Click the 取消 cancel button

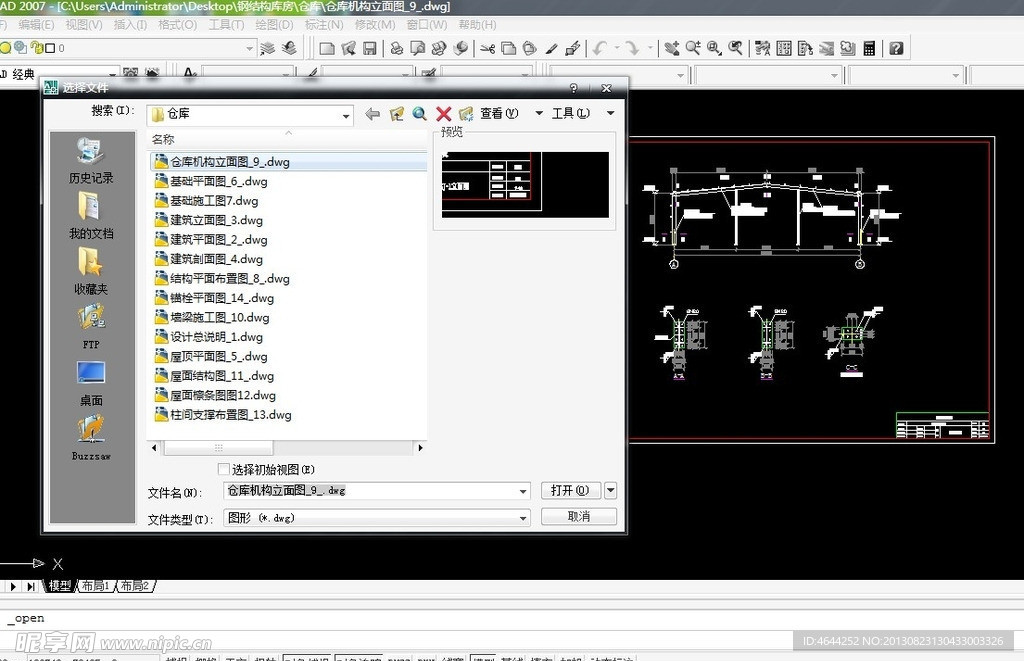point(579,517)
